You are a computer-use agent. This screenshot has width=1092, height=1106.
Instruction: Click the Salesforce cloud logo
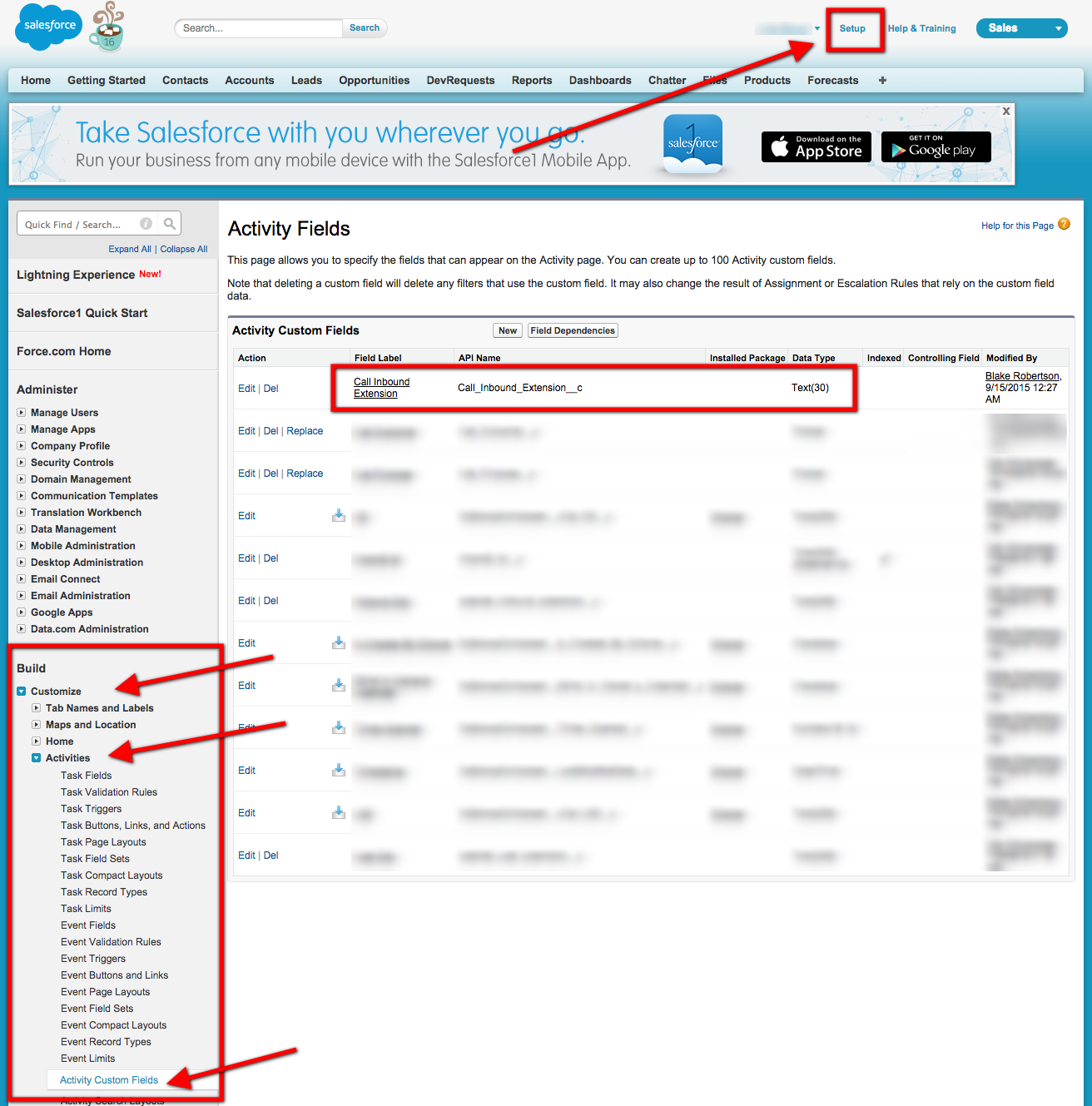click(49, 26)
